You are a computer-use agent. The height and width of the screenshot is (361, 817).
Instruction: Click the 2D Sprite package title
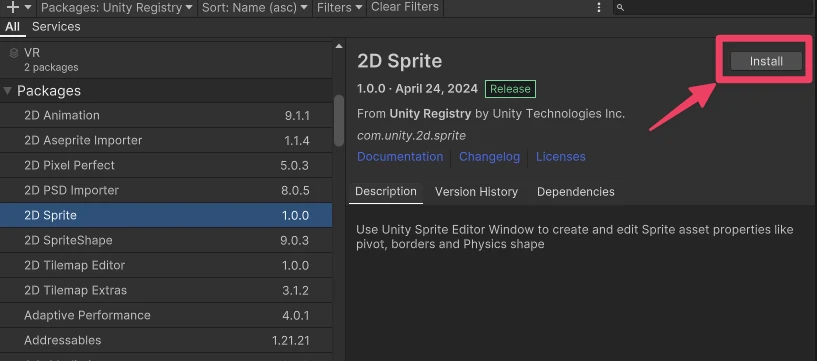400,61
